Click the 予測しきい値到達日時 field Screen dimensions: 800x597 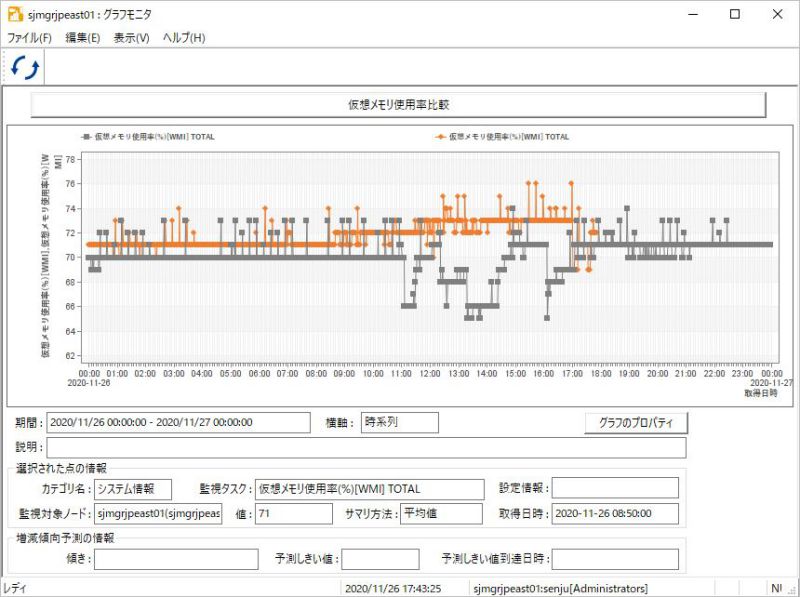tap(615, 559)
